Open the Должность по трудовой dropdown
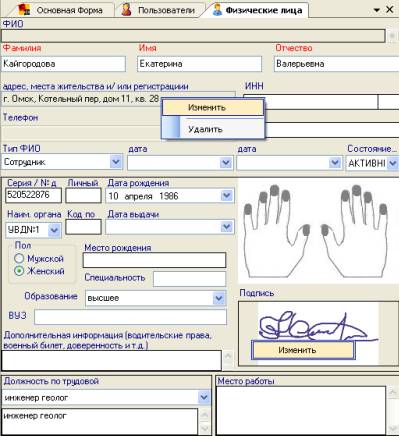Screen dimensions: 399x436 tap(204, 397)
